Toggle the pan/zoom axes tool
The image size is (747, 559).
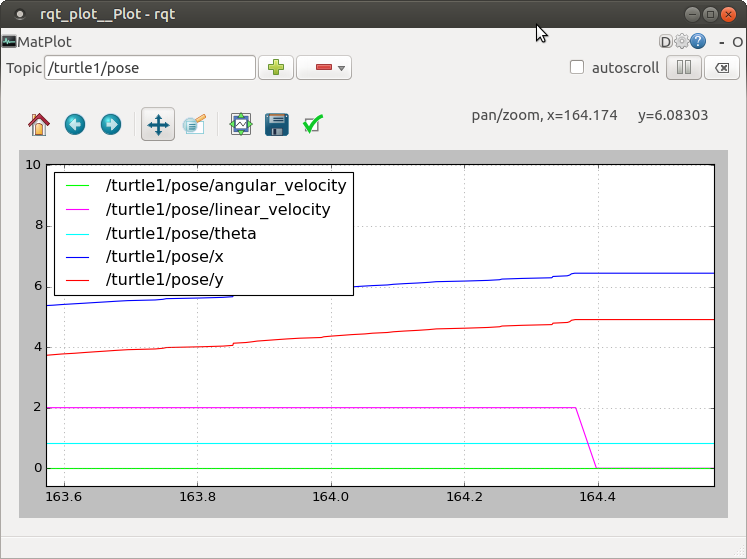[x=158, y=125]
